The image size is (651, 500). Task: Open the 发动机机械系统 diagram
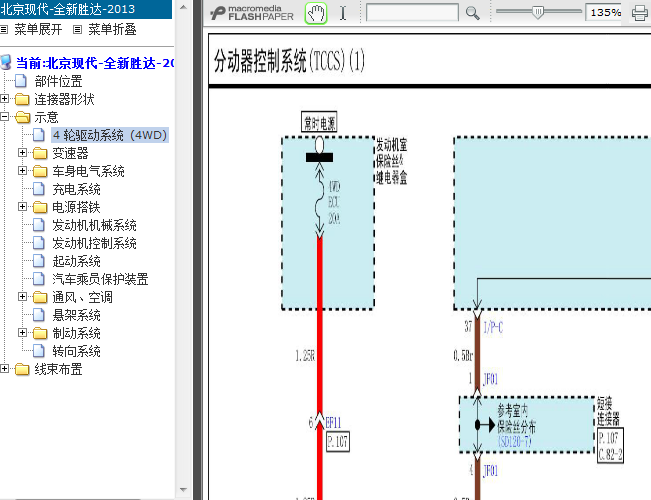[x=94, y=225]
